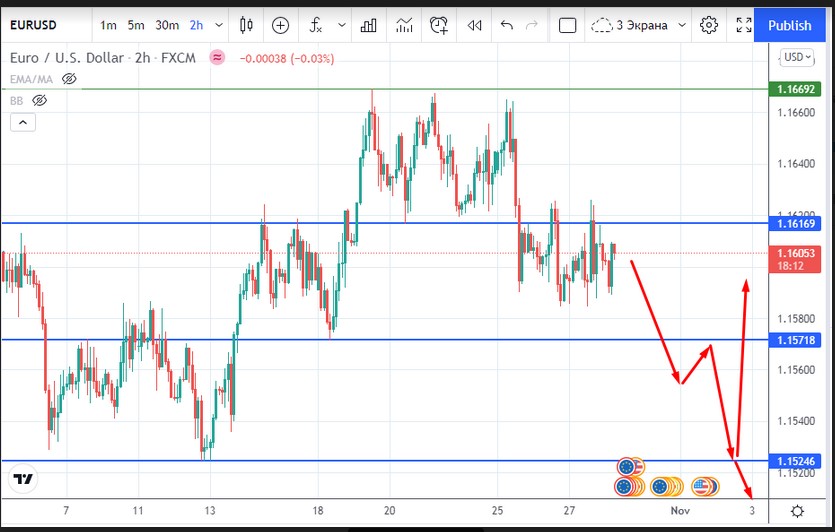
Task: Open the indicators fx menu
Action: click(x=316, y=25)
